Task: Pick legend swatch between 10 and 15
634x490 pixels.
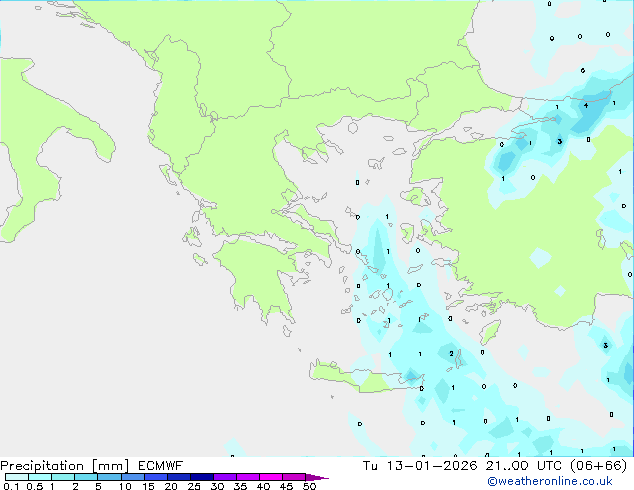Action: tap(132, 477)
